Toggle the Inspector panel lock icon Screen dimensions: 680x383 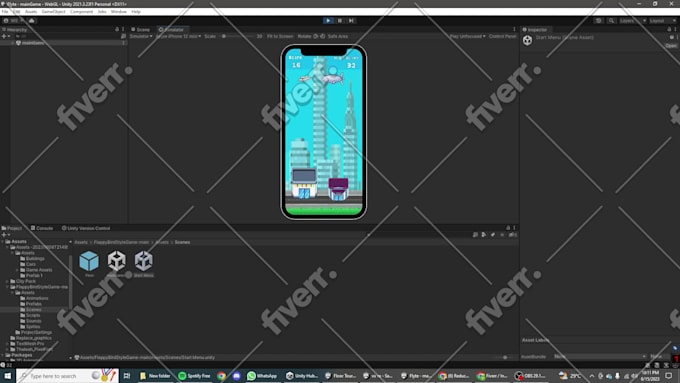click(x=669, y=29)
